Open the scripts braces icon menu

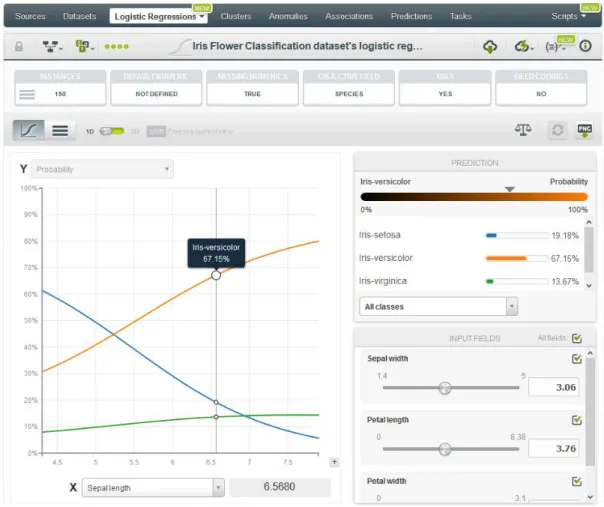click(555, 47)
